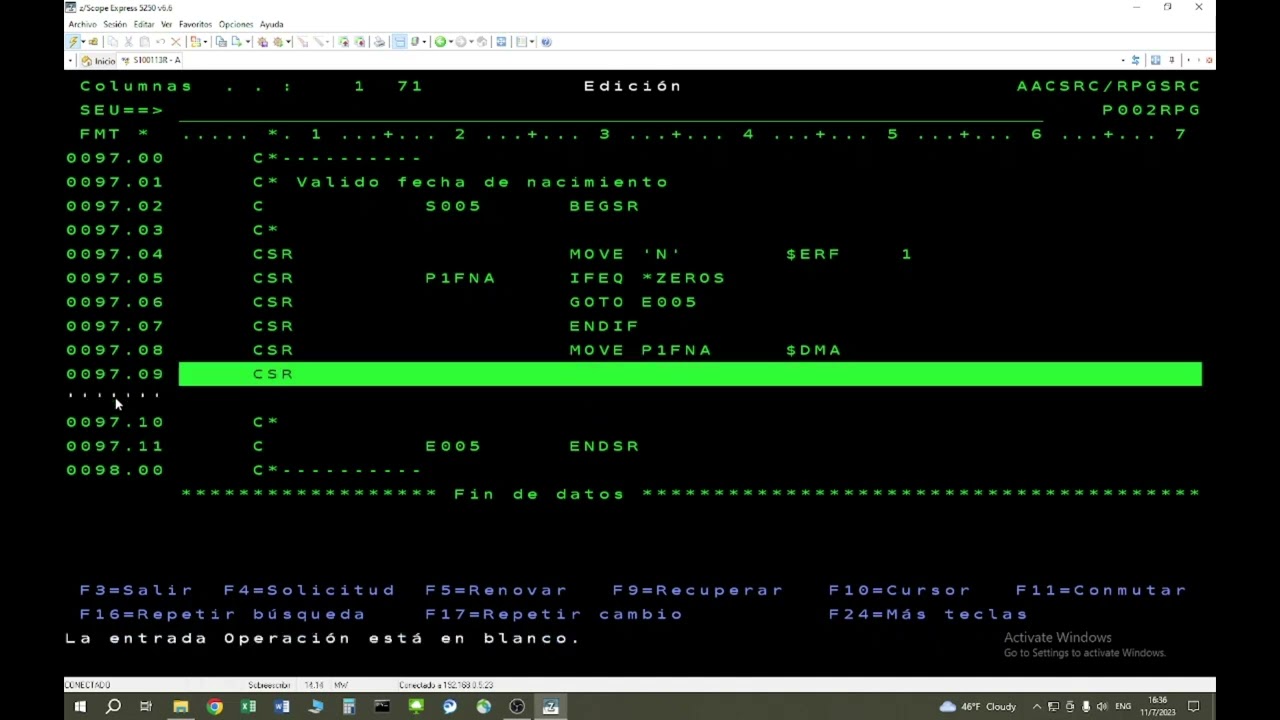Image resolution: width=1280 pixels, height=720 pixels.
Task: Open the Ayuda menu
Action: (x=271, y=24)
